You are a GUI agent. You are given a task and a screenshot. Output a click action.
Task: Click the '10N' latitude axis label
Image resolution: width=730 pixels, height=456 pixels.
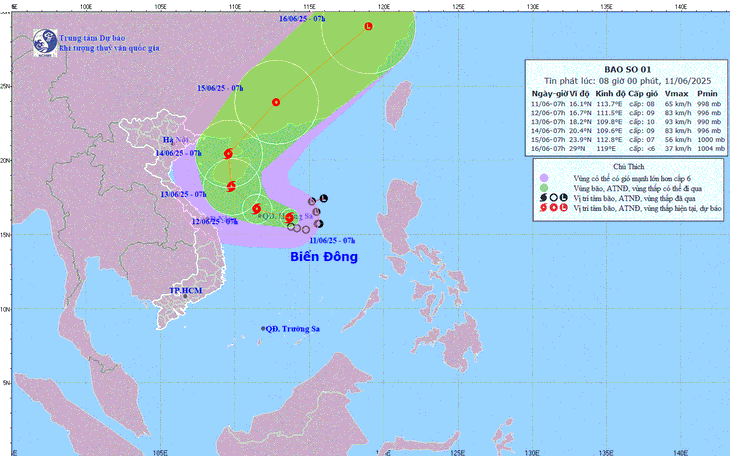(5, 309)
